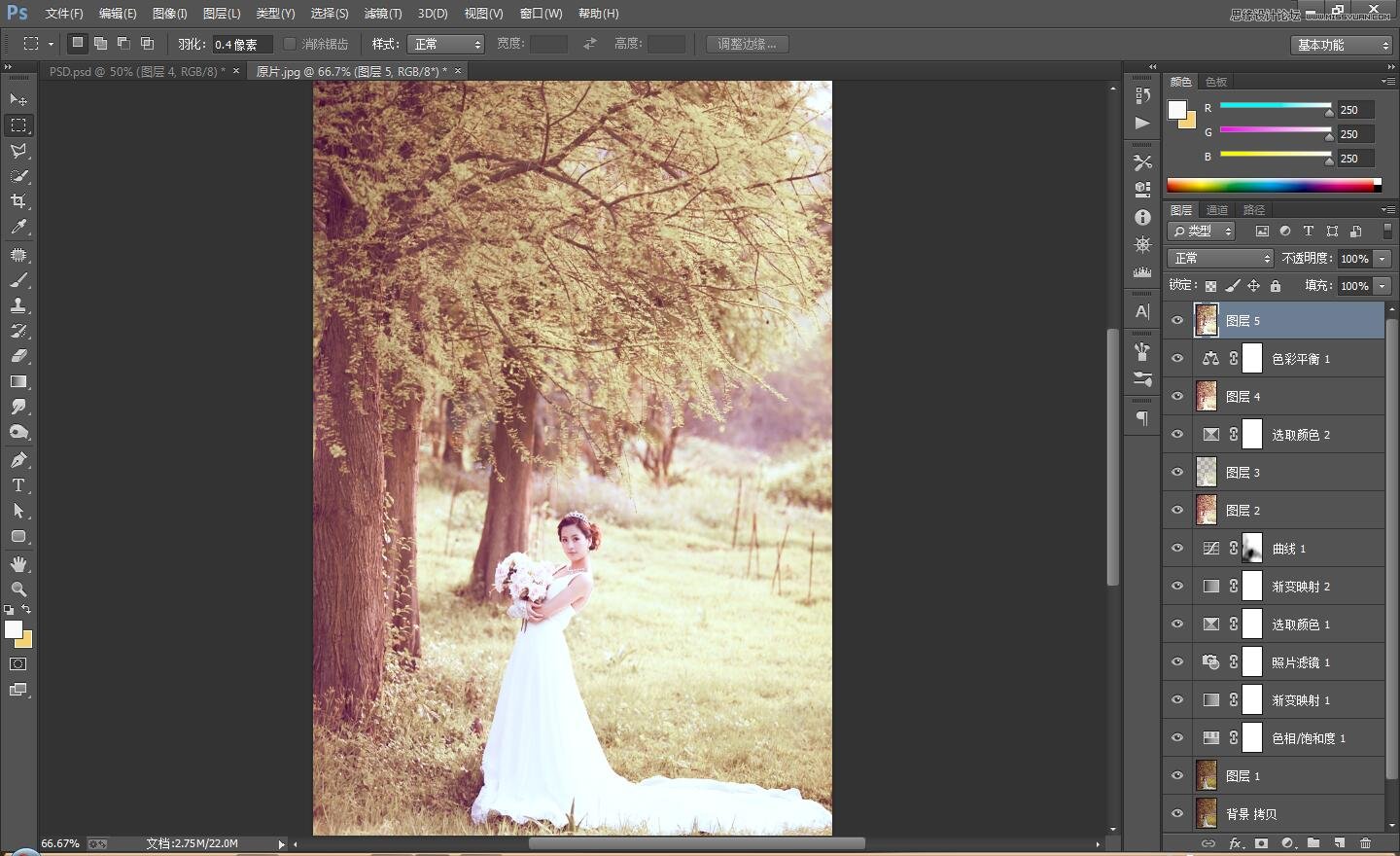Select the Lasso tool
This screenshot has height=856, width=1400.
(x=18, y=151)
